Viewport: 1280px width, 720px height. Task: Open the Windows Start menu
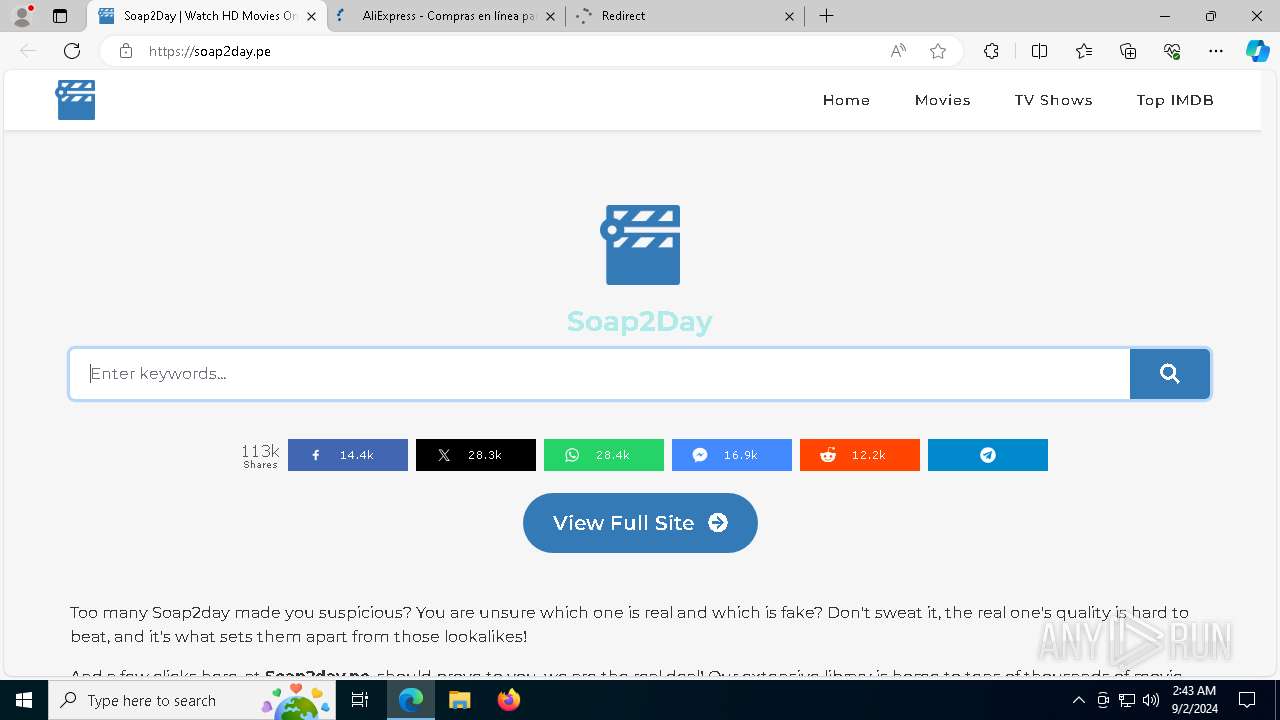pyautogui.click(x=24, y=700)
